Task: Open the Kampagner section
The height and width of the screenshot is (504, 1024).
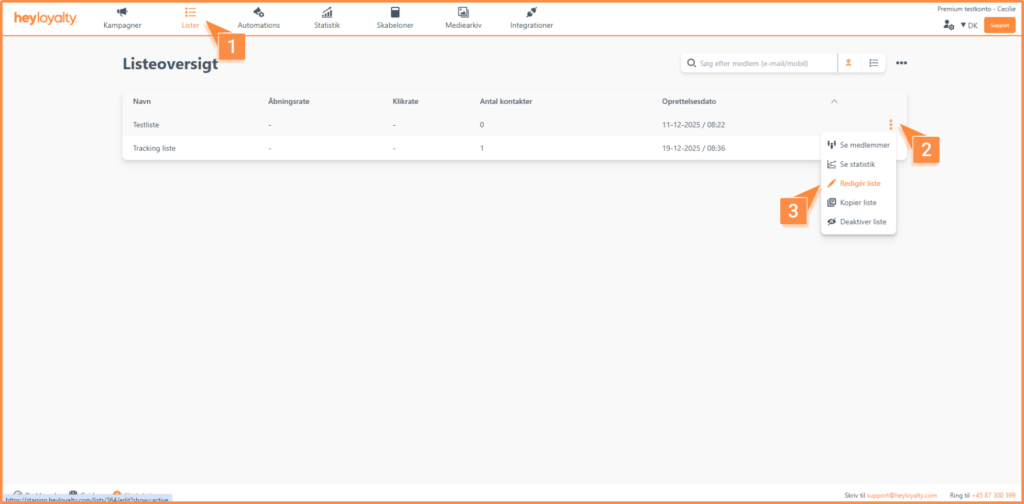Action: coord(121,18)
